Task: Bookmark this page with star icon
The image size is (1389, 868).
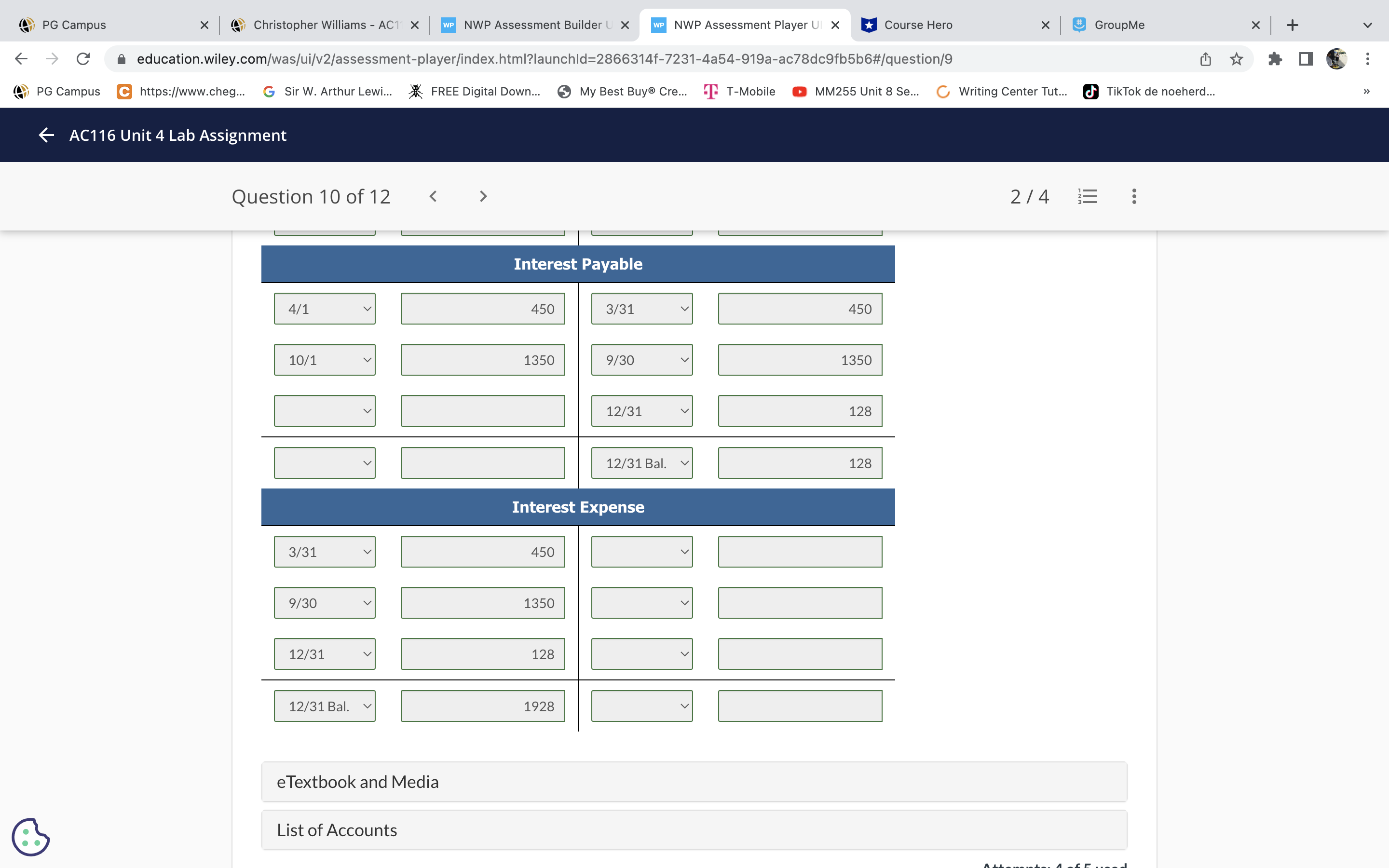Action: [1236, 59]
